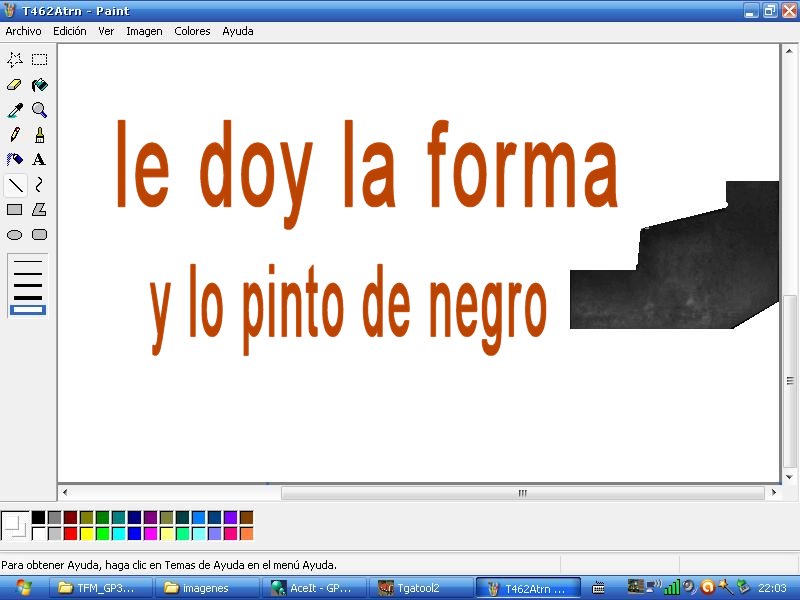Image resolution: width=800 pixels, height=600 pixels.
Task: Choose the thinnest line width option
Action: coord(28,263)
